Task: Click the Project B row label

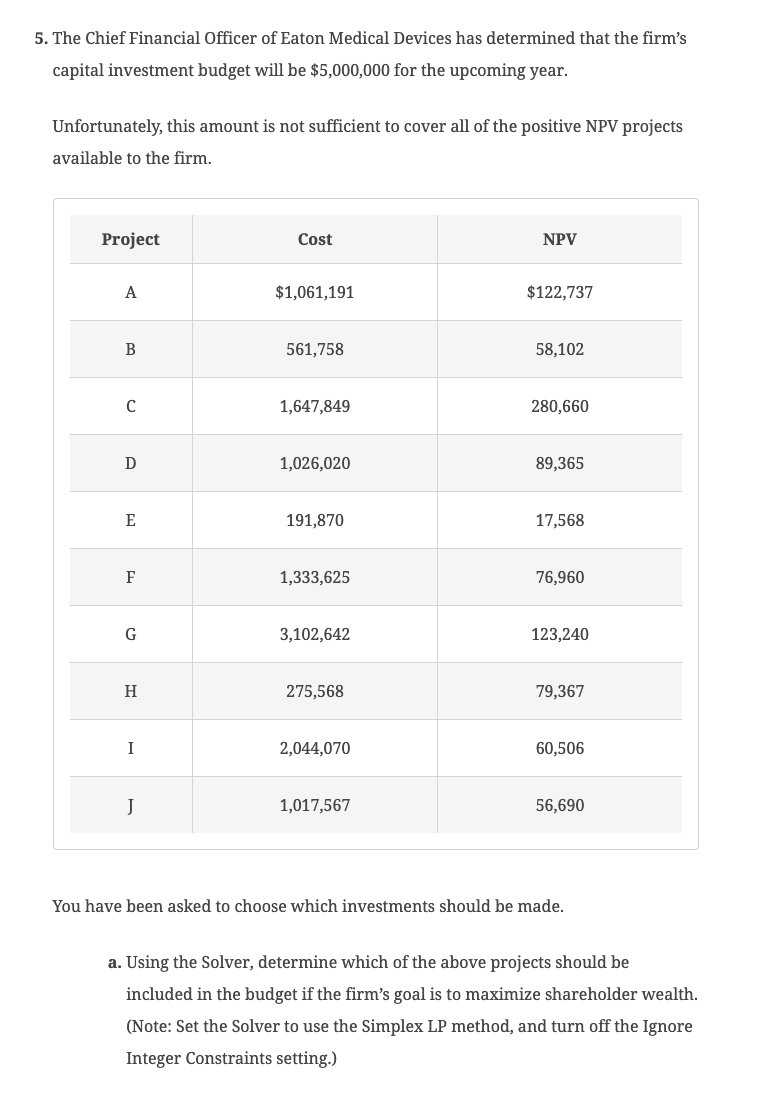Action: pos(130,349)
